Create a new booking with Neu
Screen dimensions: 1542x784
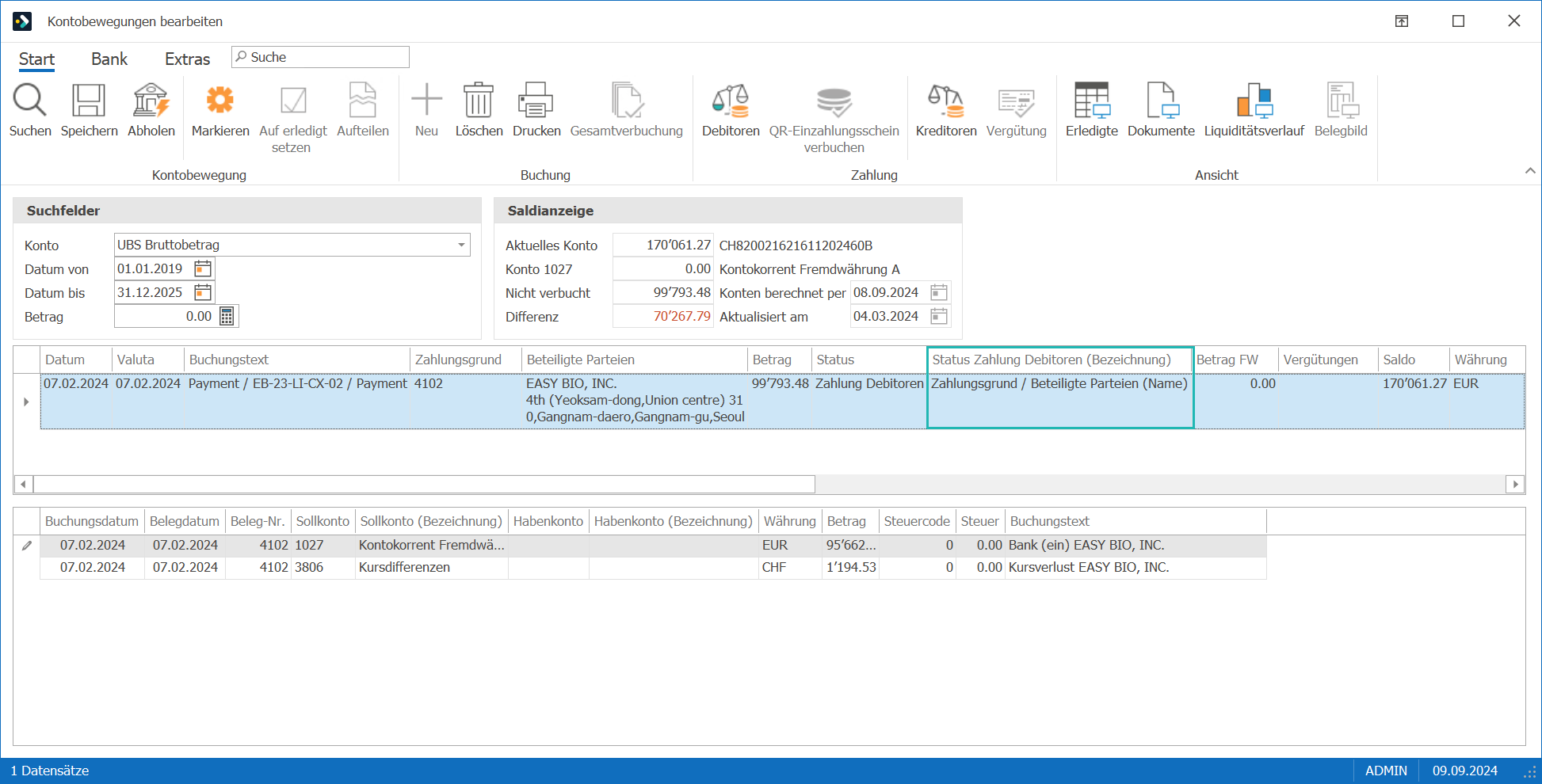coord(426,101)
